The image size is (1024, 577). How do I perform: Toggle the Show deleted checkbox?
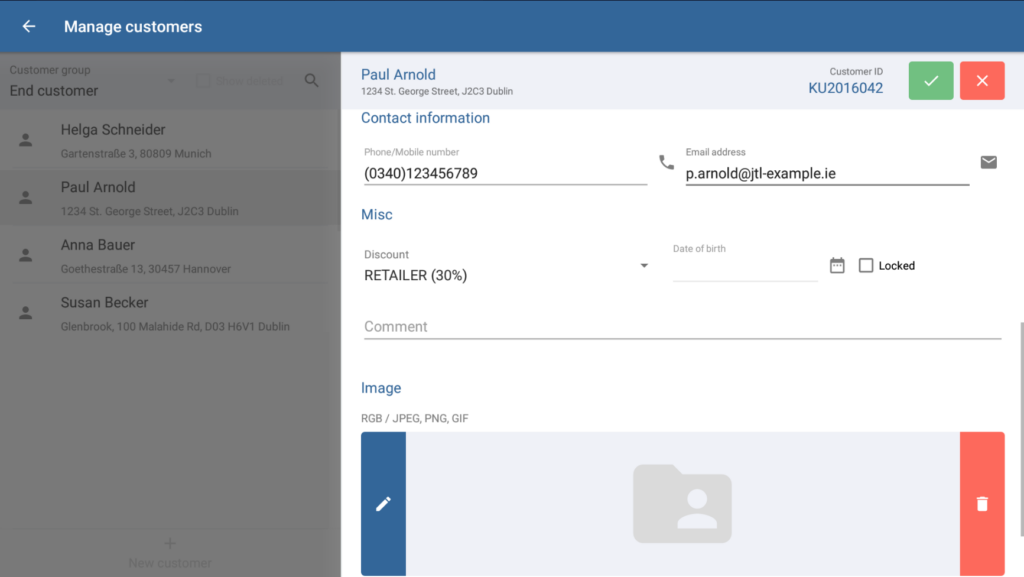(x=203, y=81)
